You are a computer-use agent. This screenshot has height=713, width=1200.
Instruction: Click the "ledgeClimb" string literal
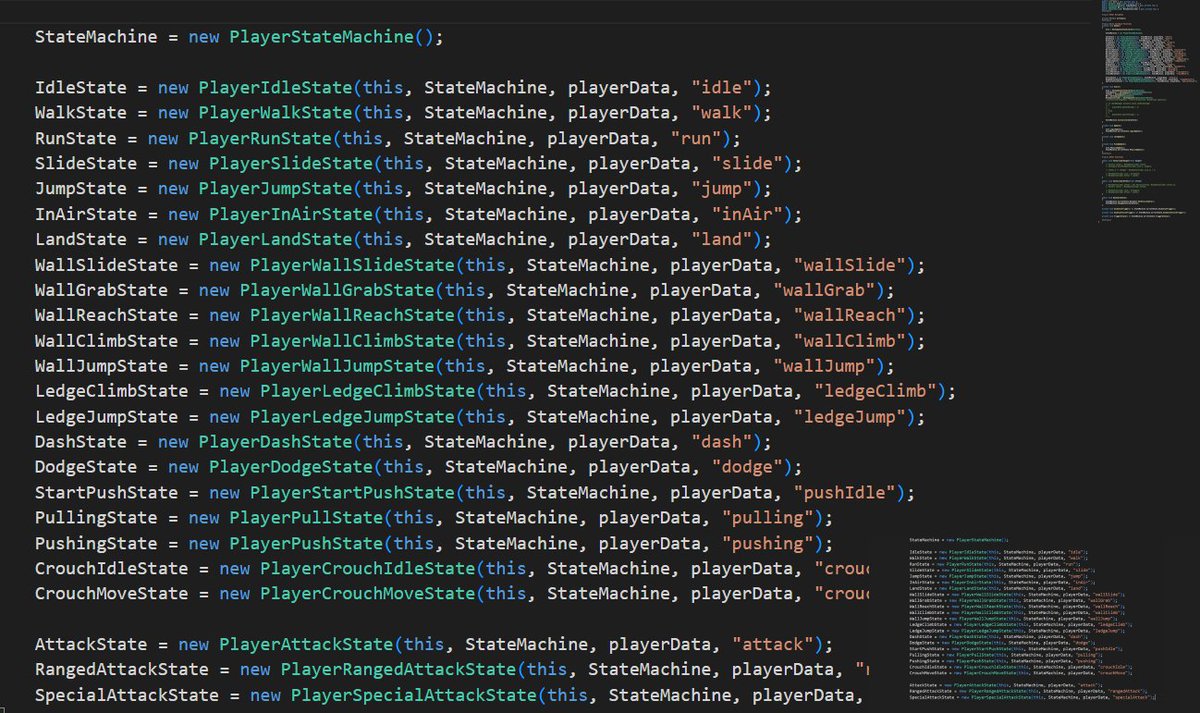click(876, 391)
